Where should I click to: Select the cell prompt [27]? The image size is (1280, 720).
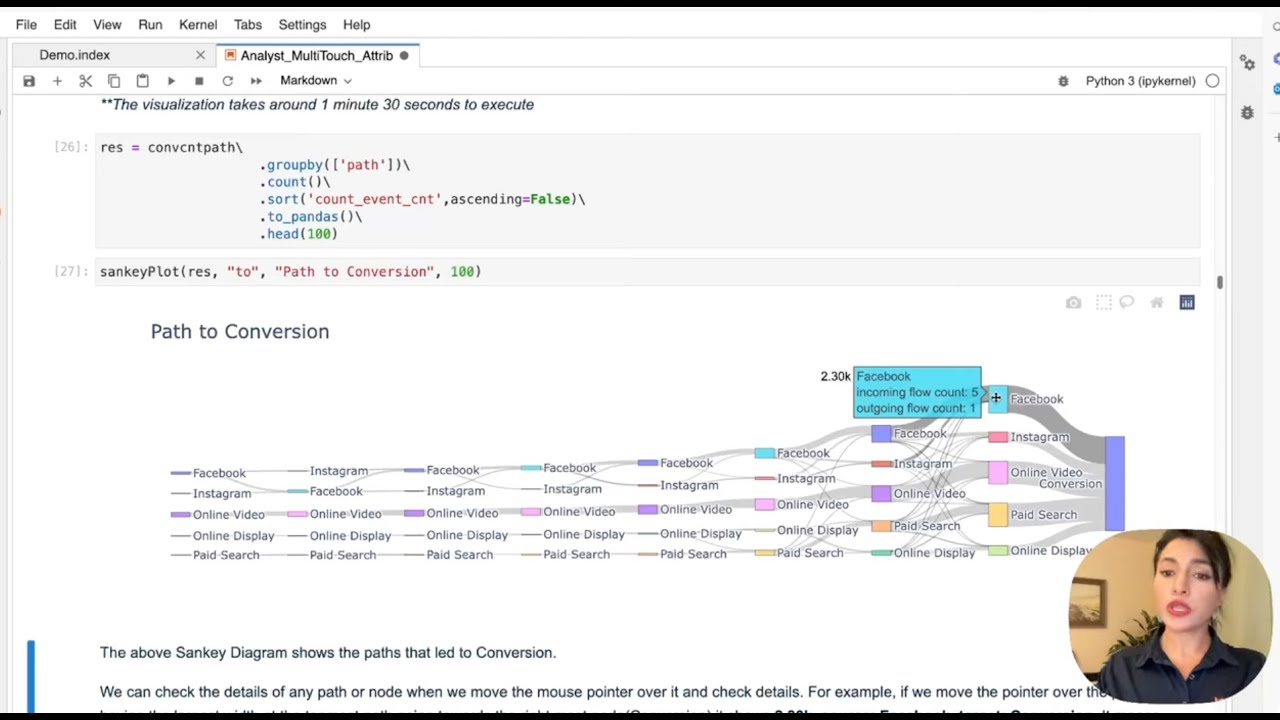point(71,272)
